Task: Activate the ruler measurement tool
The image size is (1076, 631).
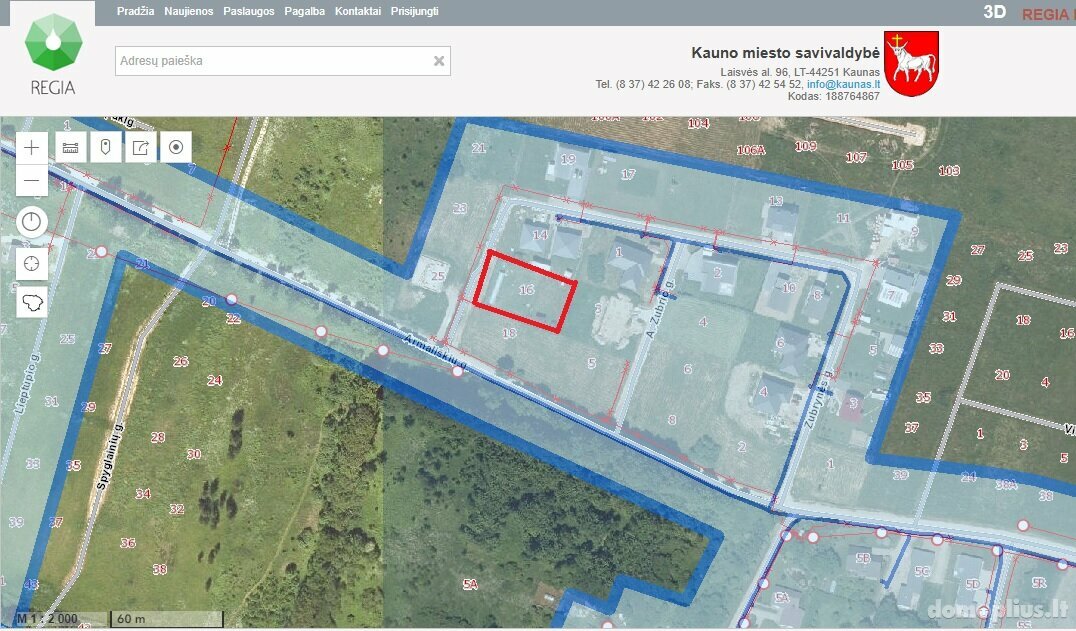Action: (71, 147)
